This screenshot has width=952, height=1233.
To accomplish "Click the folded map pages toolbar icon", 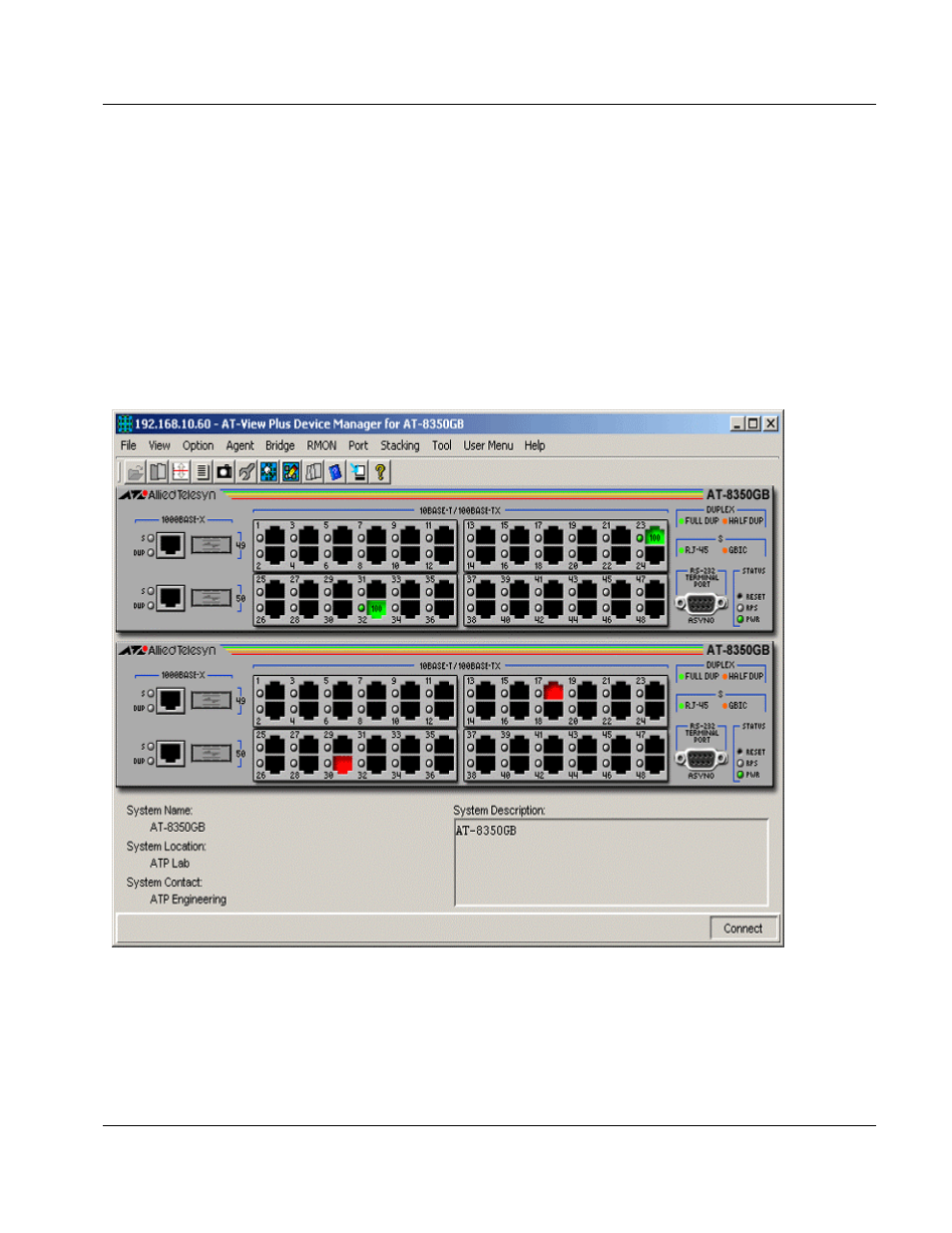I will point(313,472).
